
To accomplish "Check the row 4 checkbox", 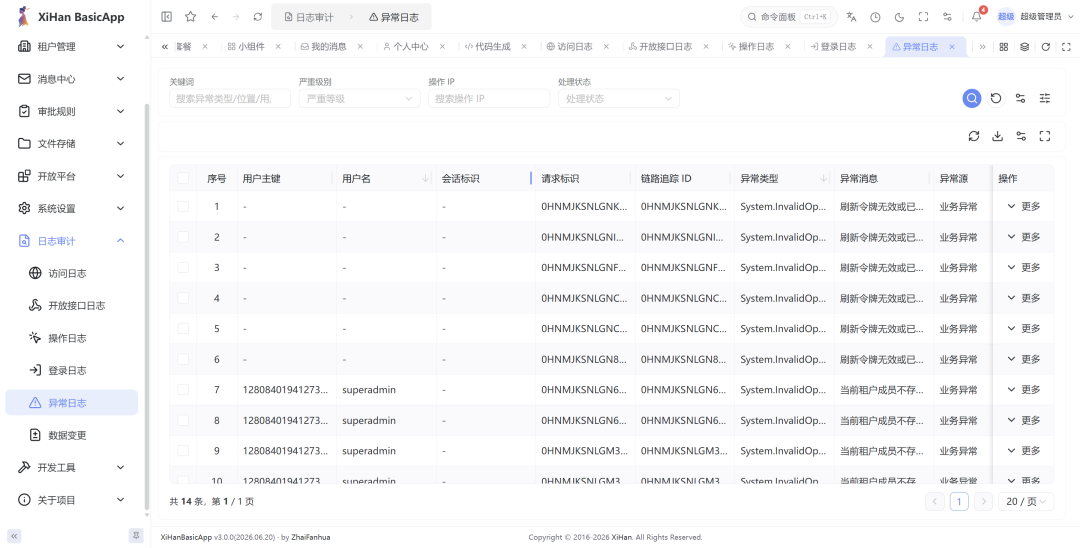I will click(183, 298).
